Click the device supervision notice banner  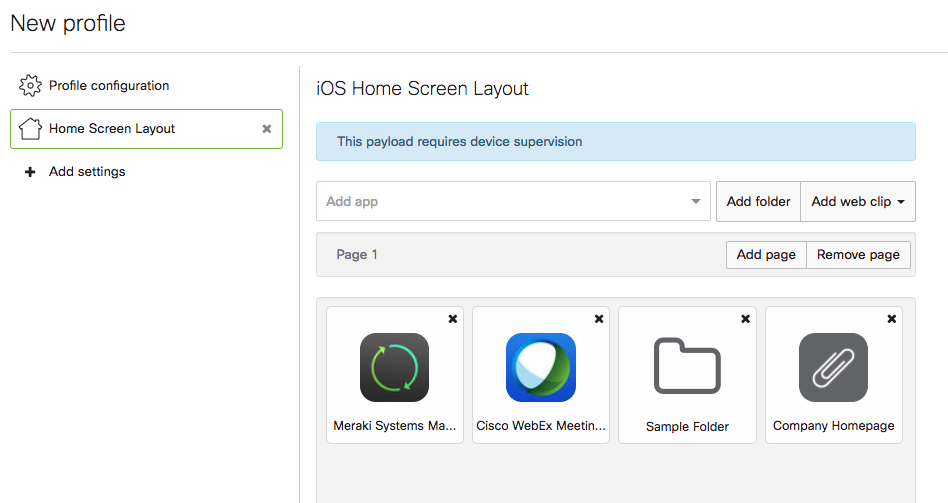[615, 141]
